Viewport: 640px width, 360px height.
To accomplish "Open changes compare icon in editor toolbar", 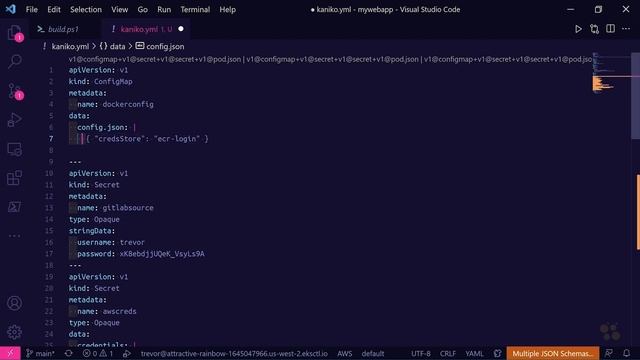I will click(x=594, y=29).
